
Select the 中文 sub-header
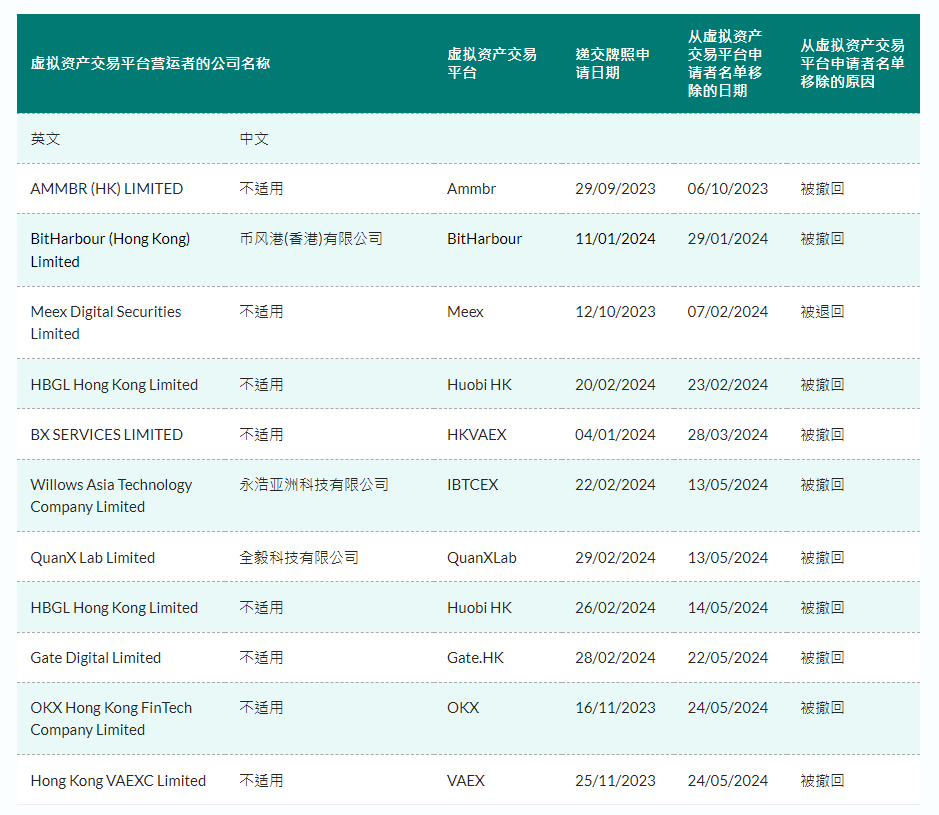255,139
